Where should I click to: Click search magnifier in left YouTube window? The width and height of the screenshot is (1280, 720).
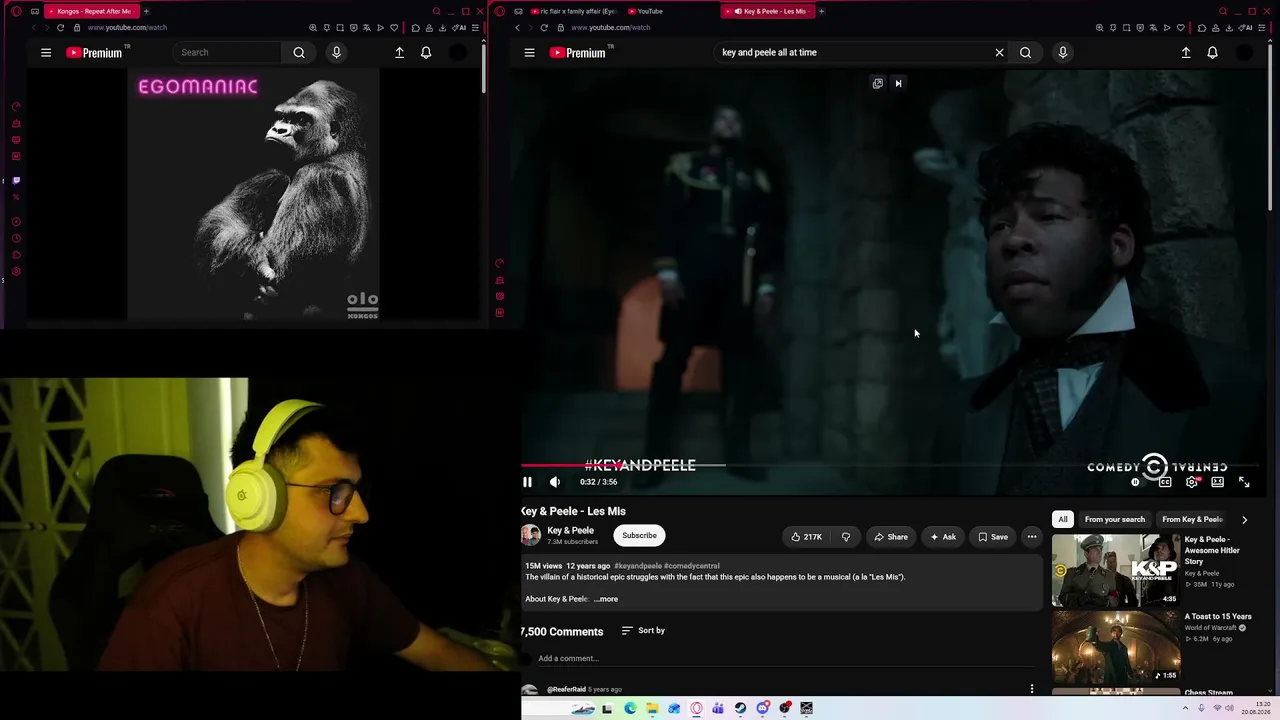[299, 52]
